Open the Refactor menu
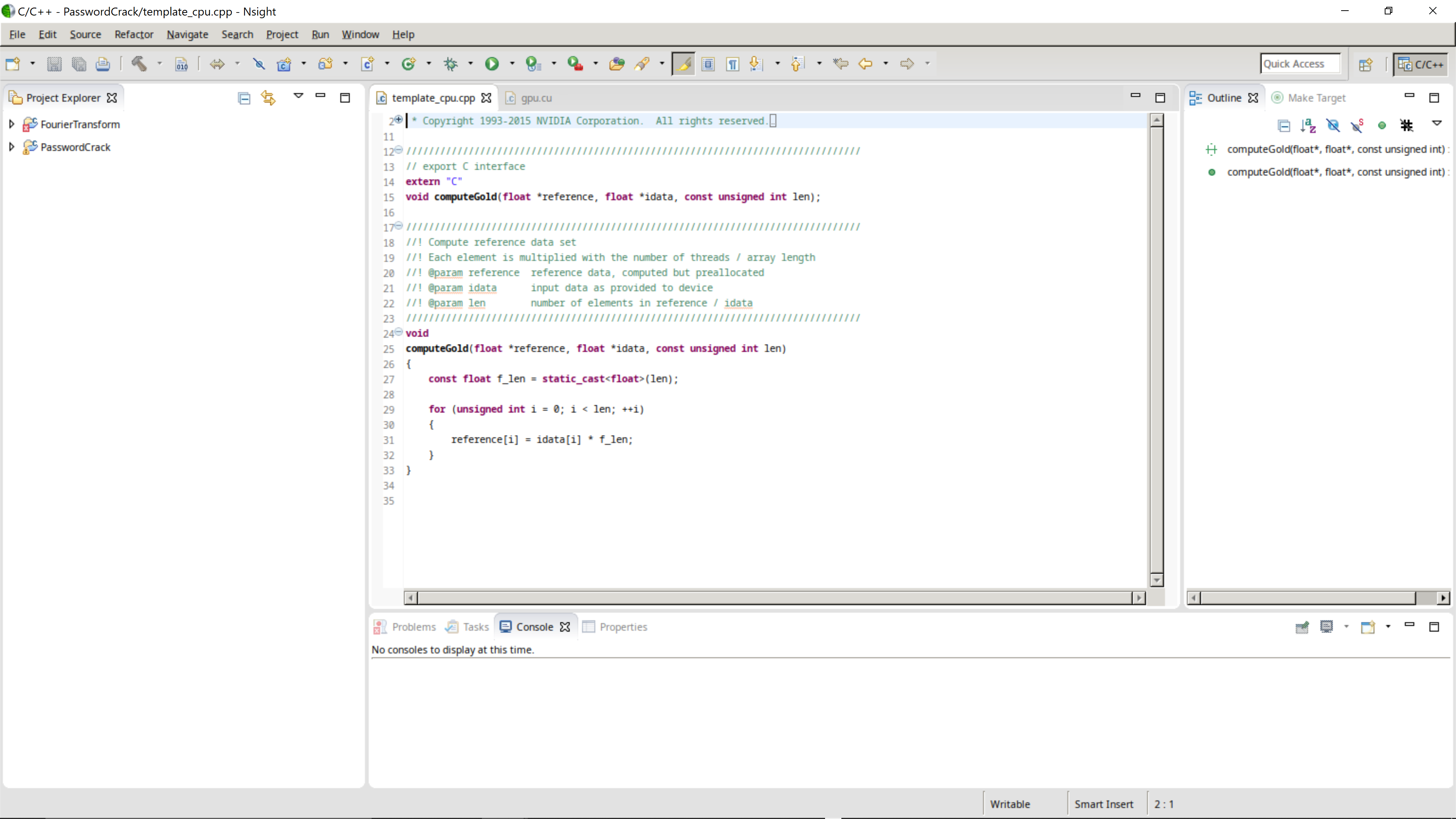Viewport: 1456px width, 819px height. coord(133,35)
